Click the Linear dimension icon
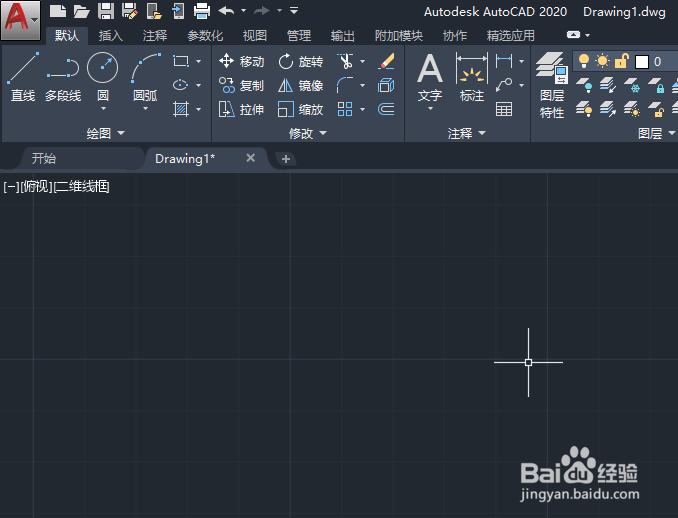This screenshot has height=518, width=678. [x=504, y=61]
